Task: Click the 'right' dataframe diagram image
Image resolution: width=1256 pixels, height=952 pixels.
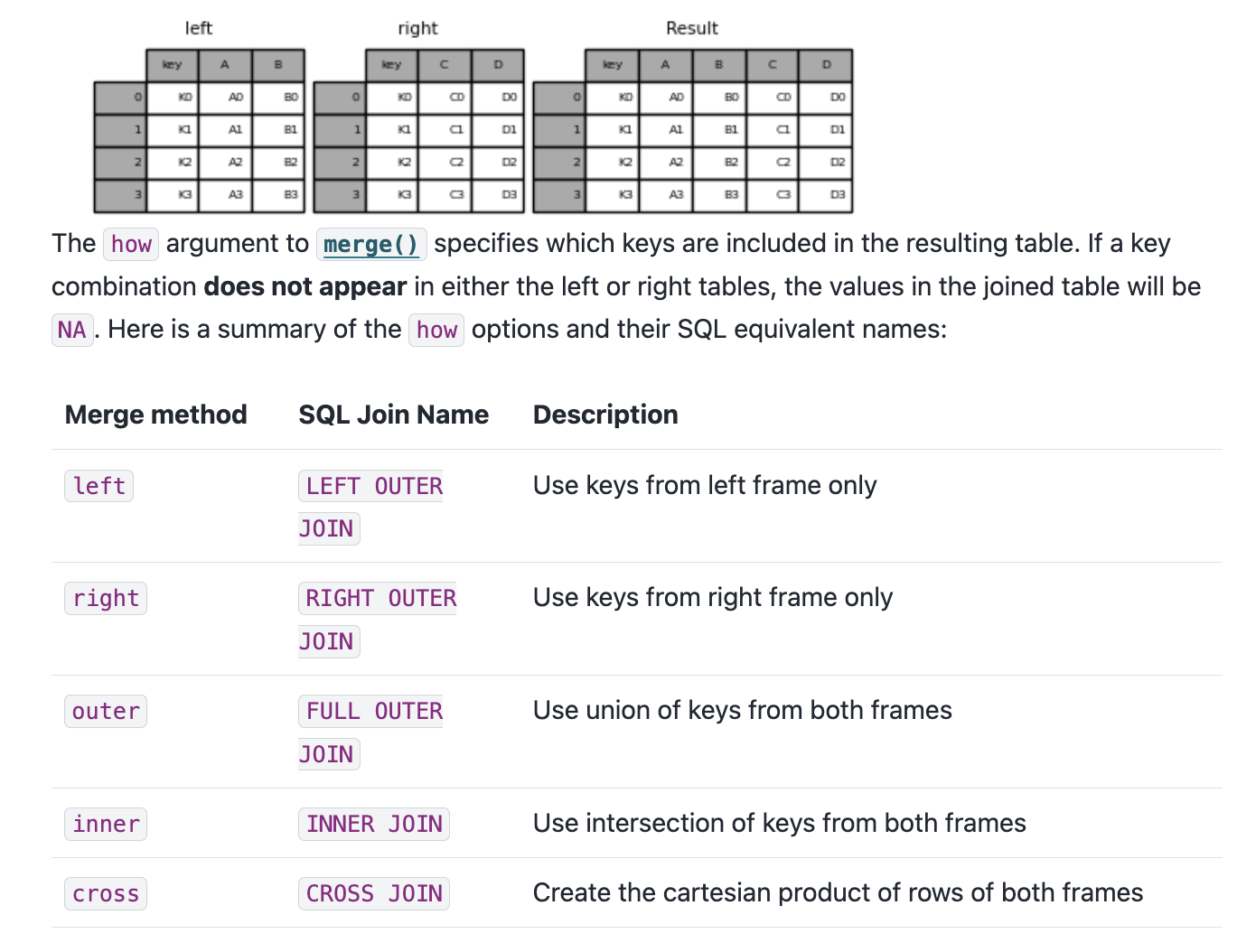Action: (418, 130)
